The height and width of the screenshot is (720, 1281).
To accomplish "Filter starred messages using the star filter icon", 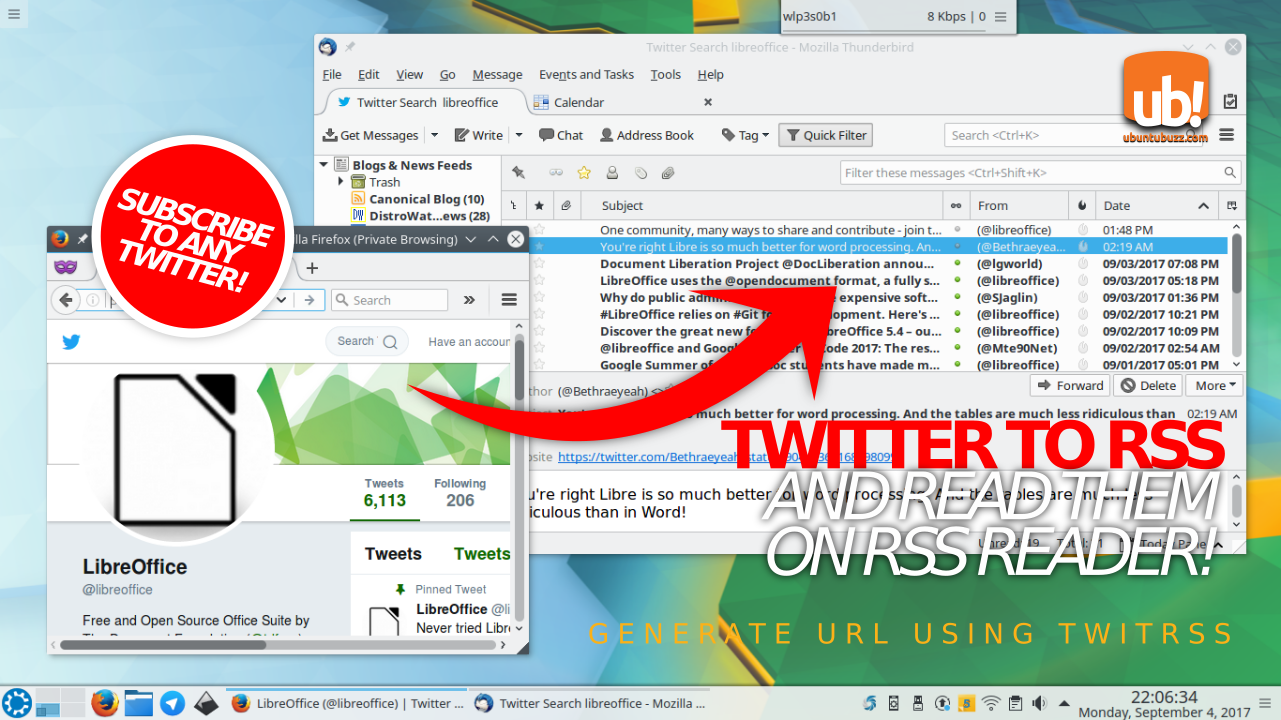I will click(584, 172).
